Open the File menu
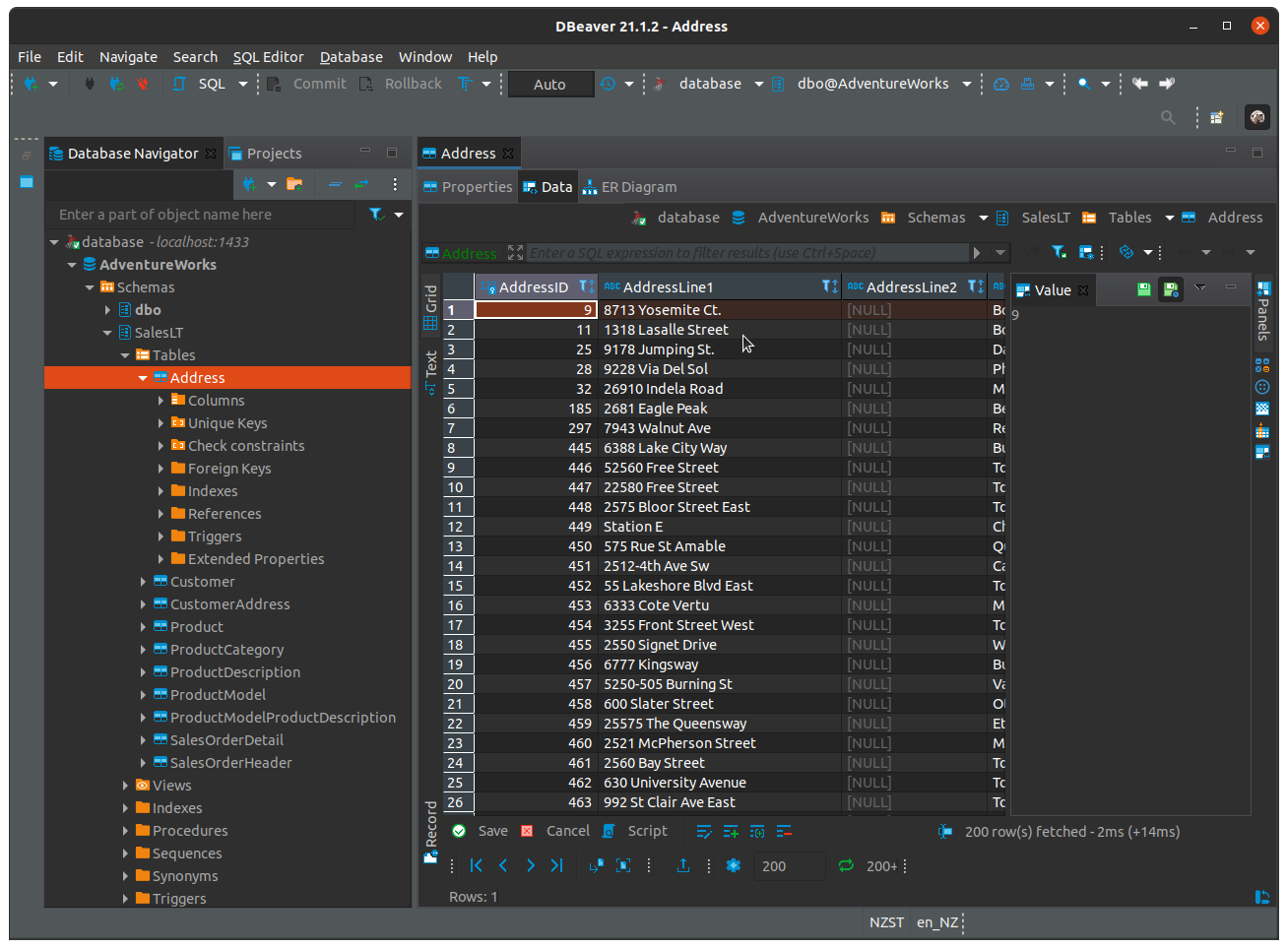The height and width of the screenshot is (949, 1288). point(30,57)
